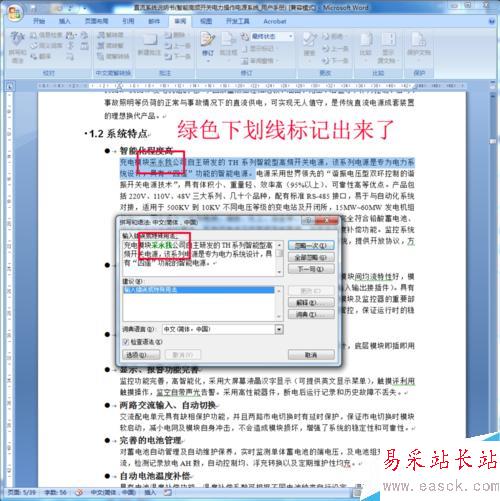Click the document's vertical scrollbar

tap(493, 287)
